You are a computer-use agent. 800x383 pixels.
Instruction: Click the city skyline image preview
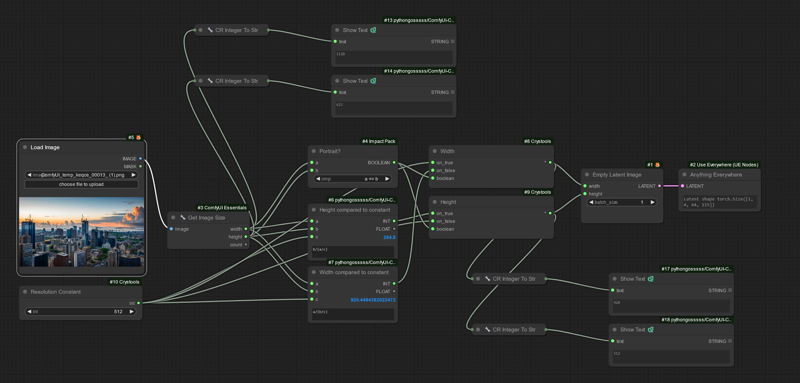[x=81, y=232]
